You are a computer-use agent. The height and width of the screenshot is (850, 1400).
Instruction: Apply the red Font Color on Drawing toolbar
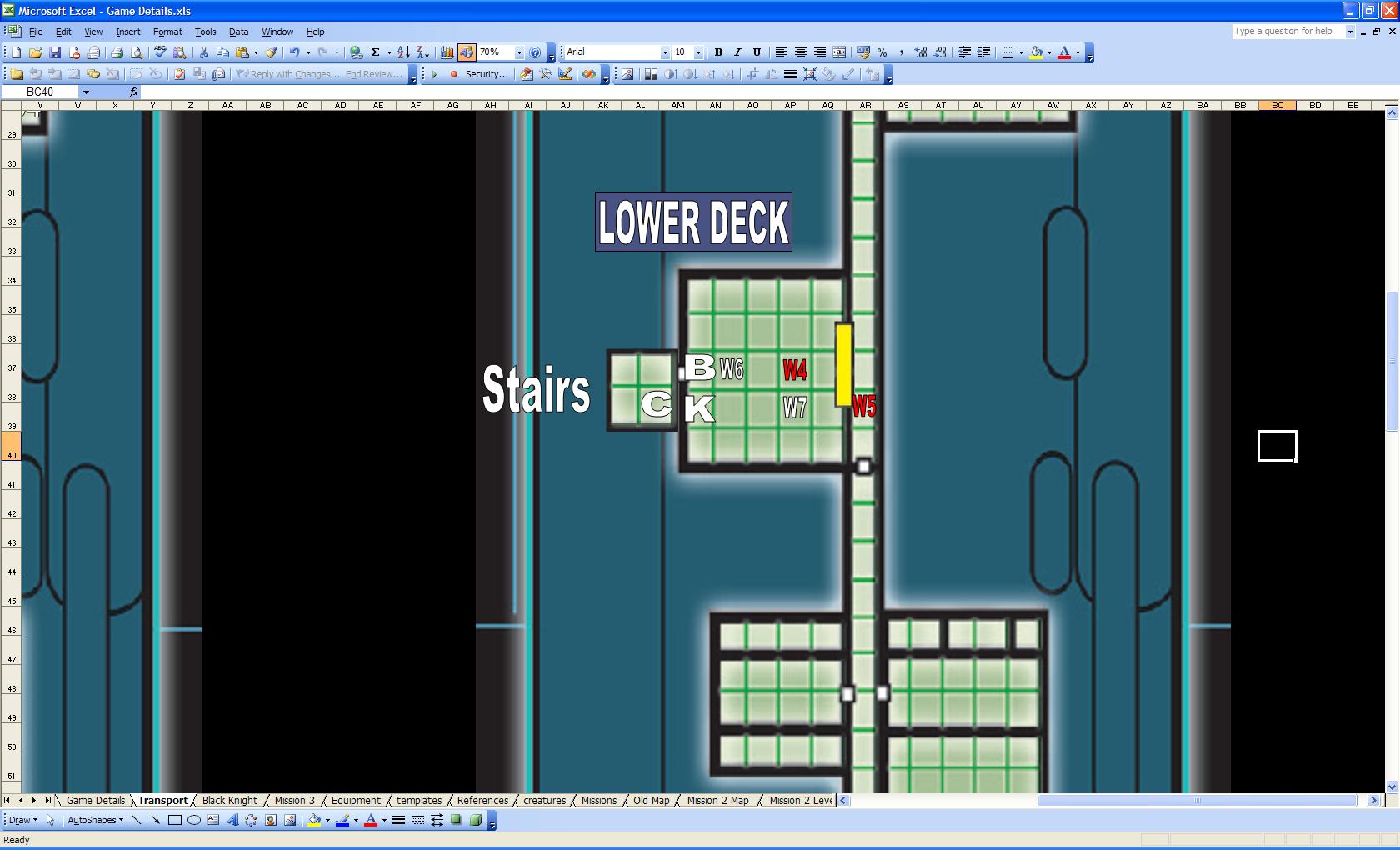pos(371,820)
